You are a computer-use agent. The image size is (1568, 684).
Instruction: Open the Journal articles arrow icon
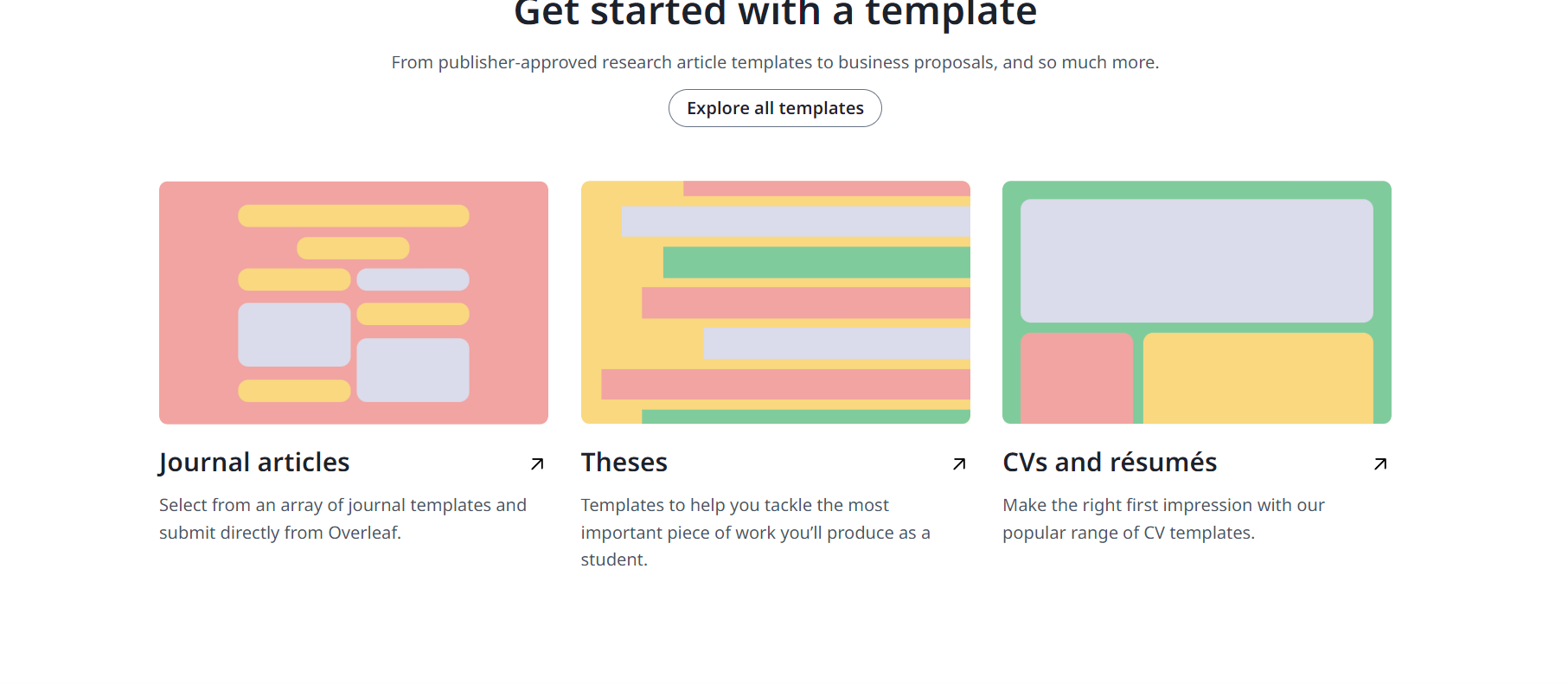[537, 463]
